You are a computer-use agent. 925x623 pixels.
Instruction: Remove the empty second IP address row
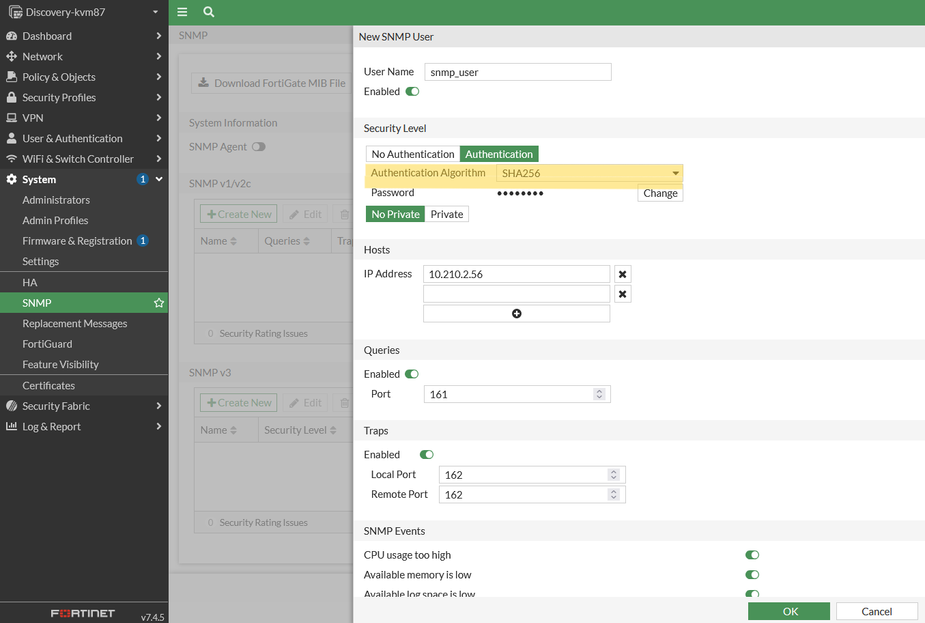click(622, 294)
